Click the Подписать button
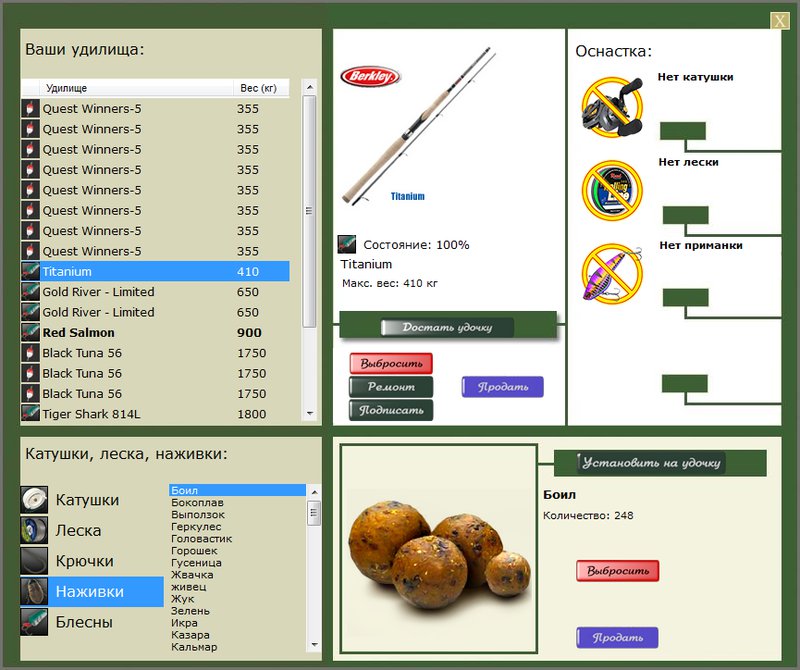The image size is (800, 670). click(391, 410)
